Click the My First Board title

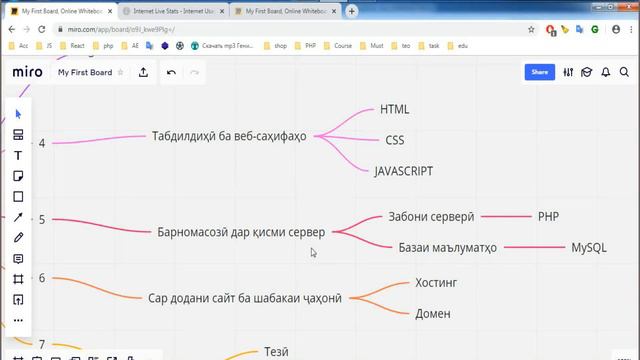[85, 72]
